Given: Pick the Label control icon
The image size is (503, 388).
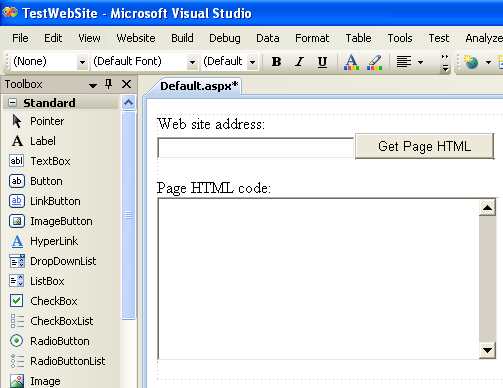Looking at the screenshot, I should tap(17, 141).
